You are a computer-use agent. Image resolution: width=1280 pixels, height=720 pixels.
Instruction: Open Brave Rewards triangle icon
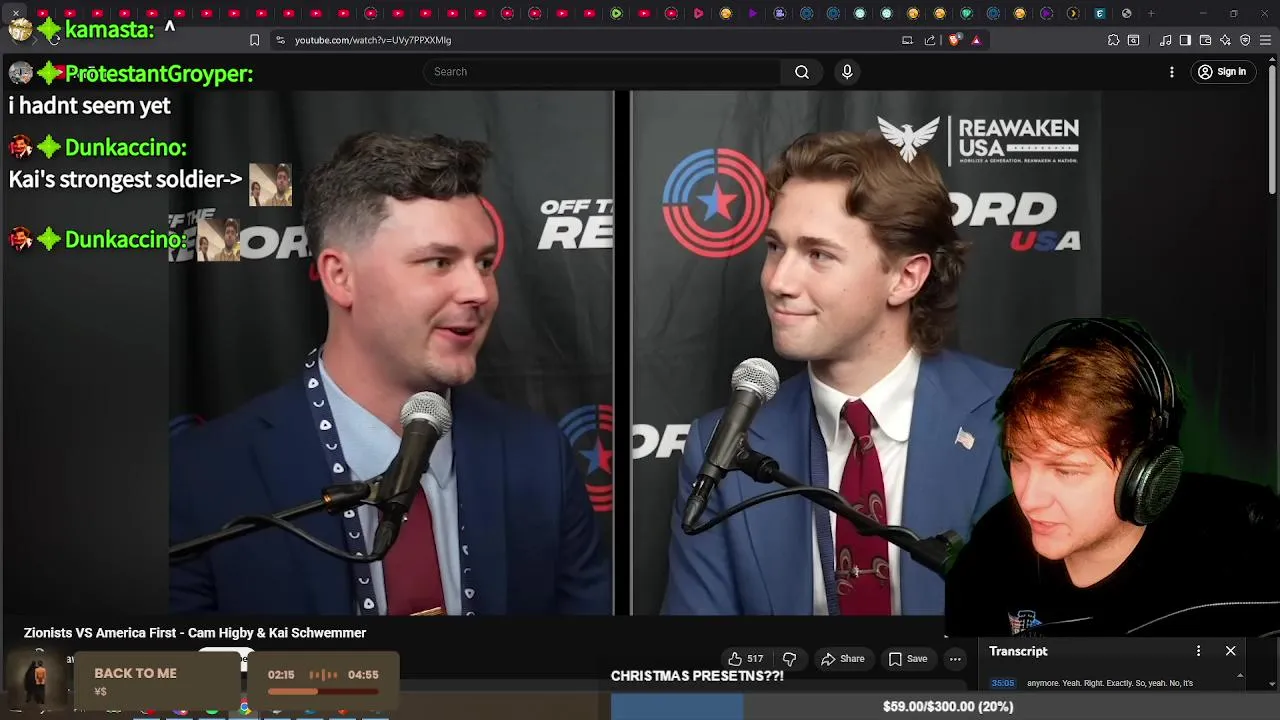[x=976, y=40]
